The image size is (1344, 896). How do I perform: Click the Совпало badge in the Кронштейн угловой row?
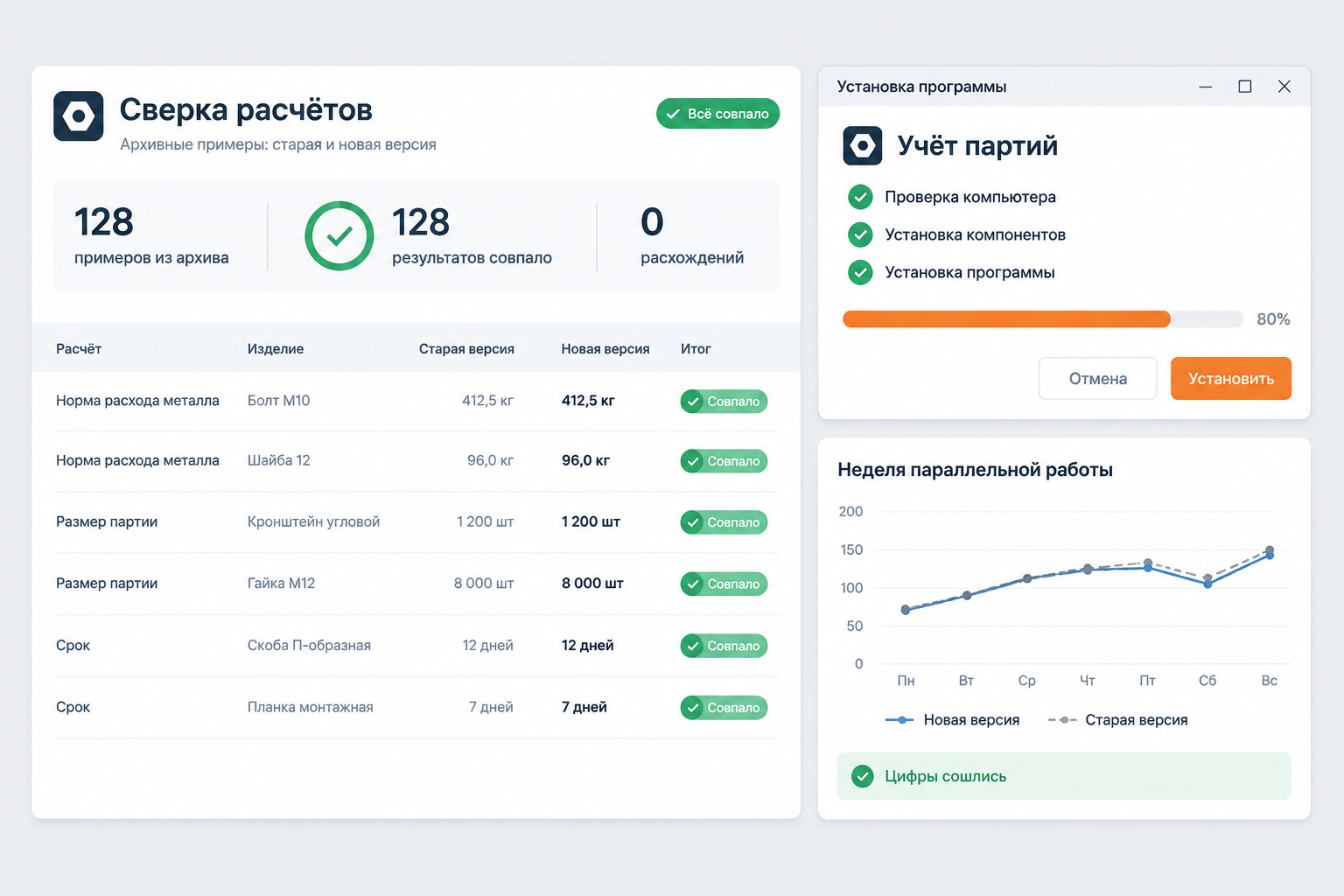[x=724, y=522]
